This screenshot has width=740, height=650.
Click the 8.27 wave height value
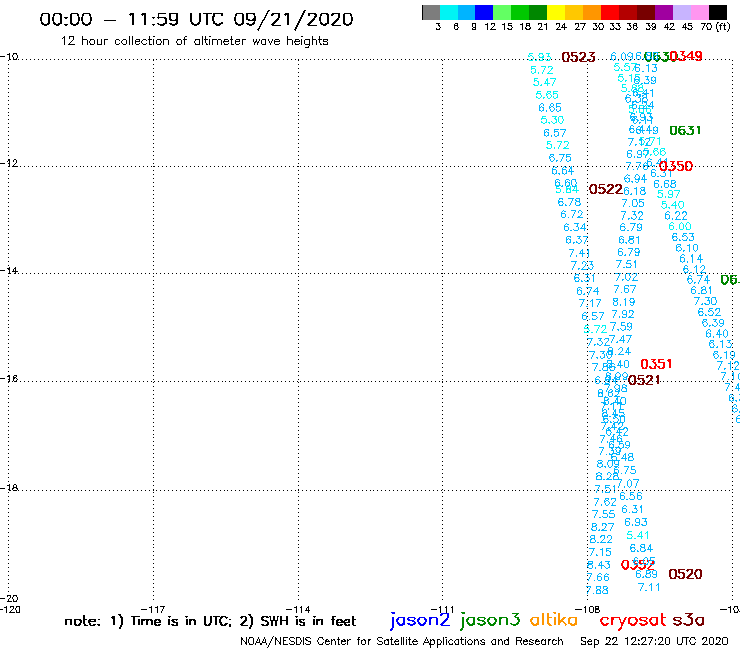pyautogui.click(x=603, y=527)
